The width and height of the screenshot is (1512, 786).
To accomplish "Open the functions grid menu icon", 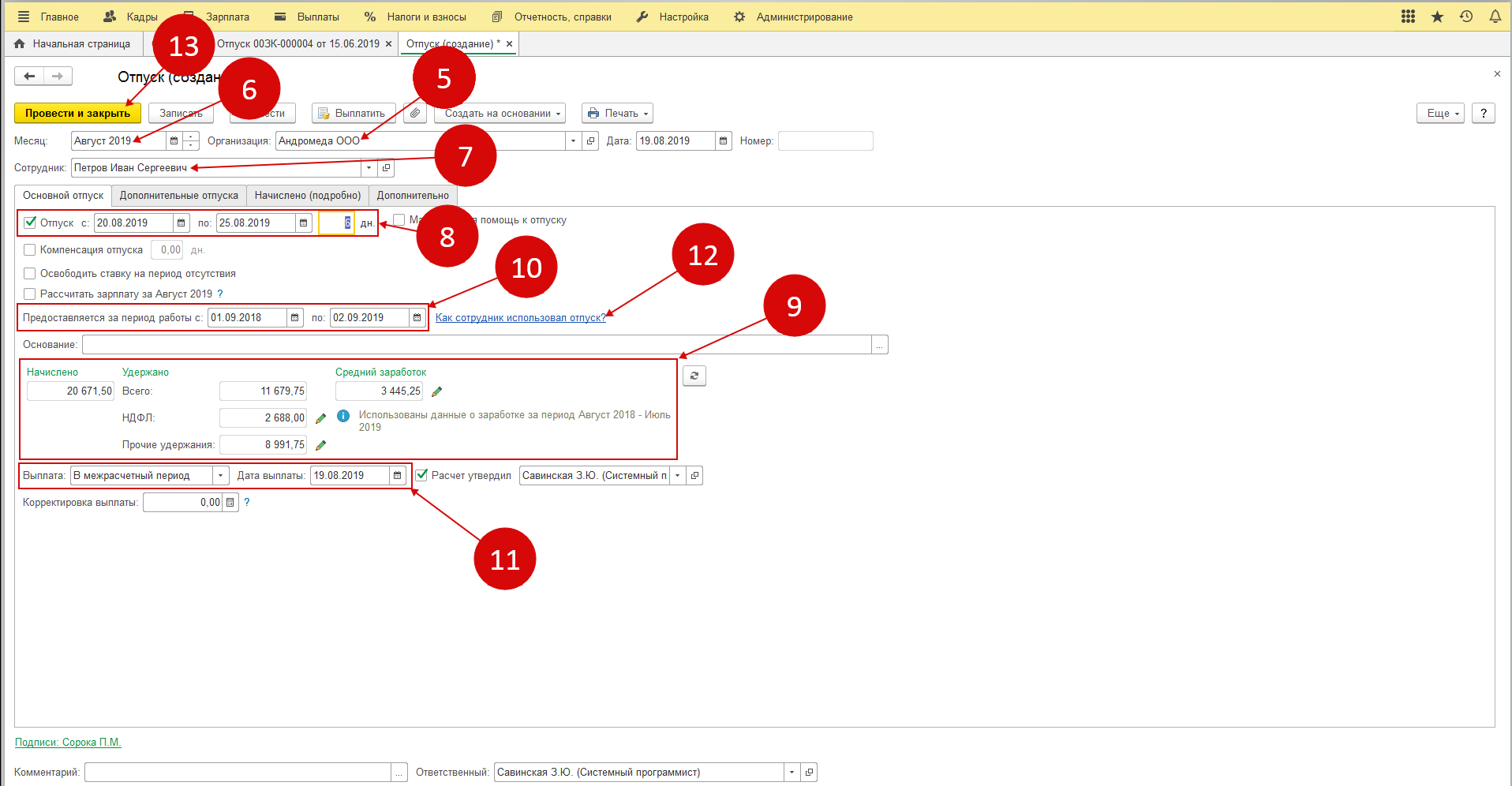I will point(1408,17).
